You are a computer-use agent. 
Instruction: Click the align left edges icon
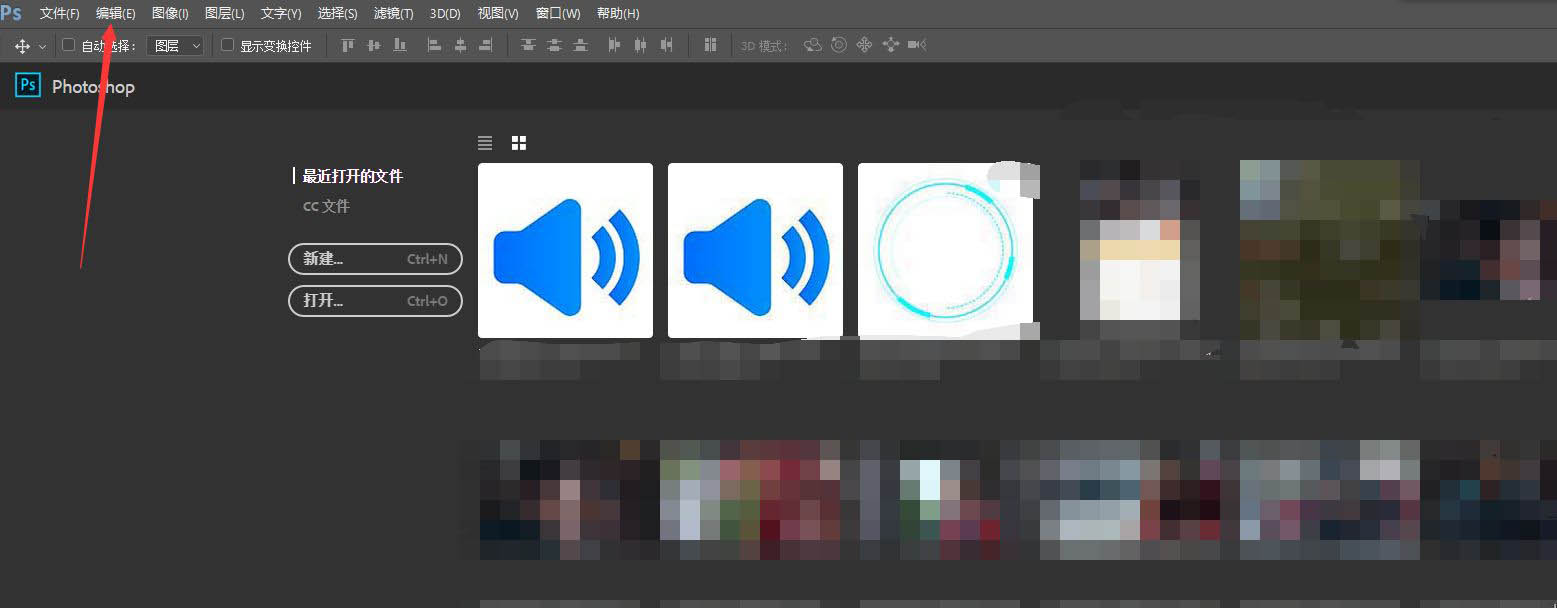click(434, 45)
